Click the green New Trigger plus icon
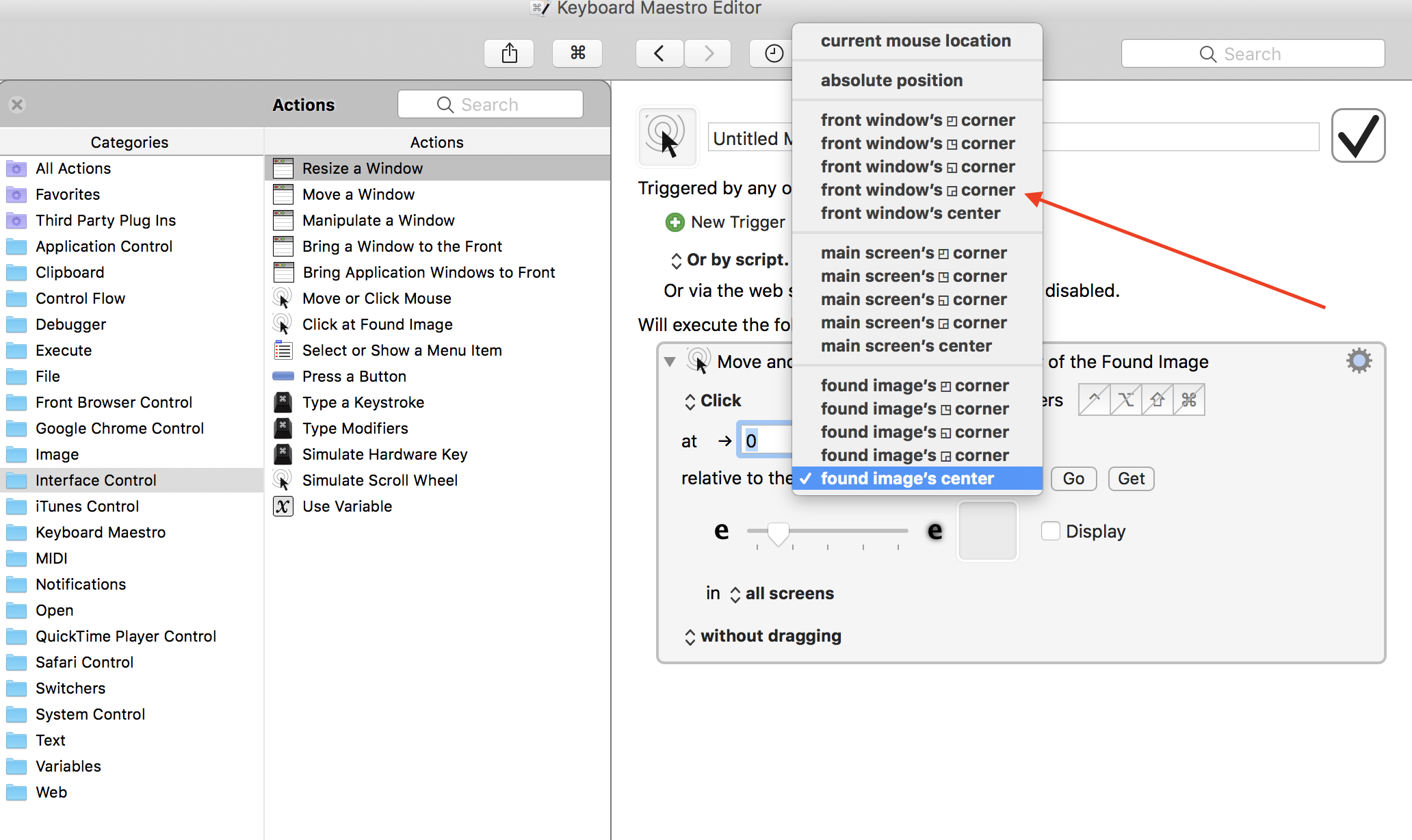This screenshot has width=1412, height=840. pyautogui.click(x=675, y=222)
